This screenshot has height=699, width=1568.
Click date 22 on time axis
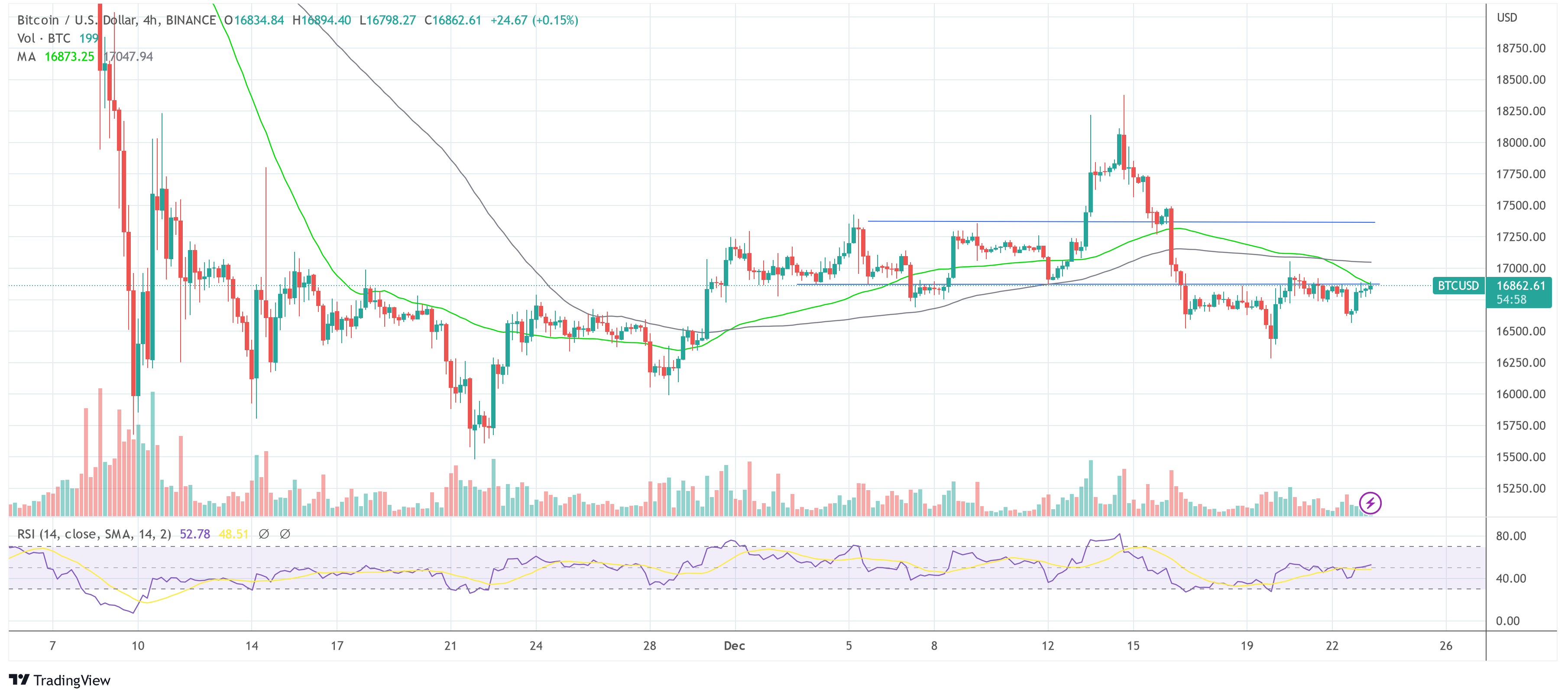[x=1332, y=646]
